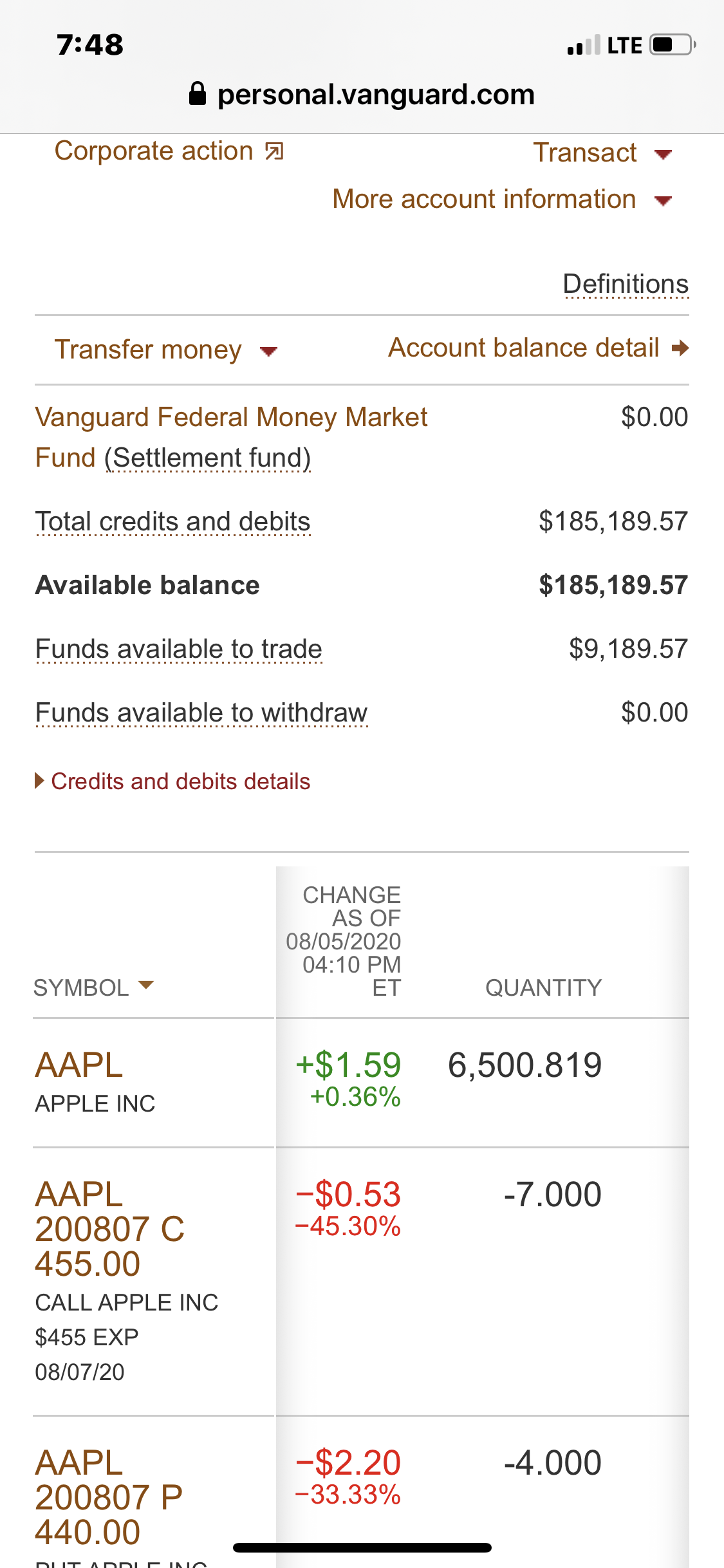Show Funds available to trade definition
724x1568 pixels.
(178, 649)
